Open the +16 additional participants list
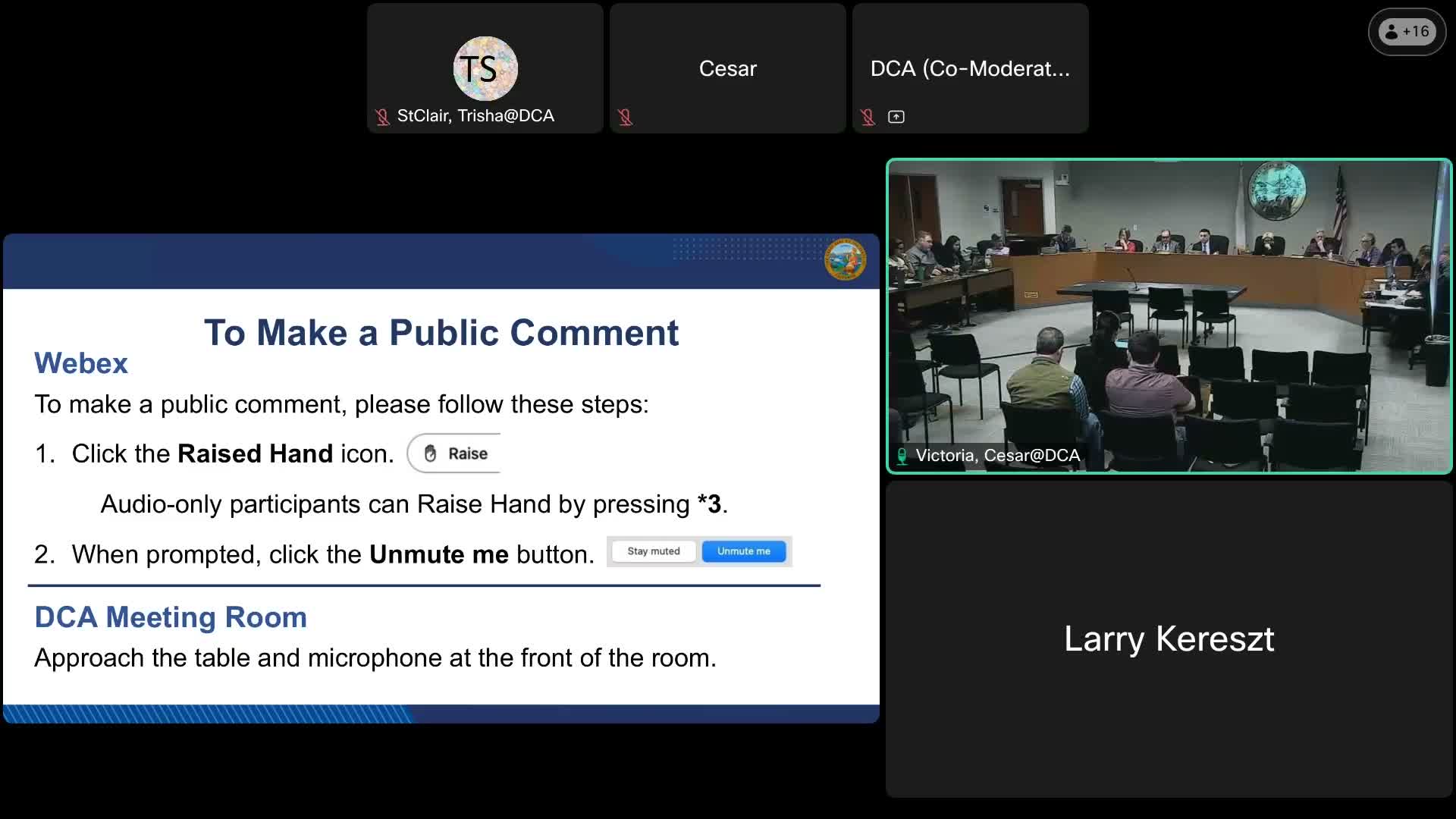The height and width of the screenshot is (819, 1456). (1407, 32)
